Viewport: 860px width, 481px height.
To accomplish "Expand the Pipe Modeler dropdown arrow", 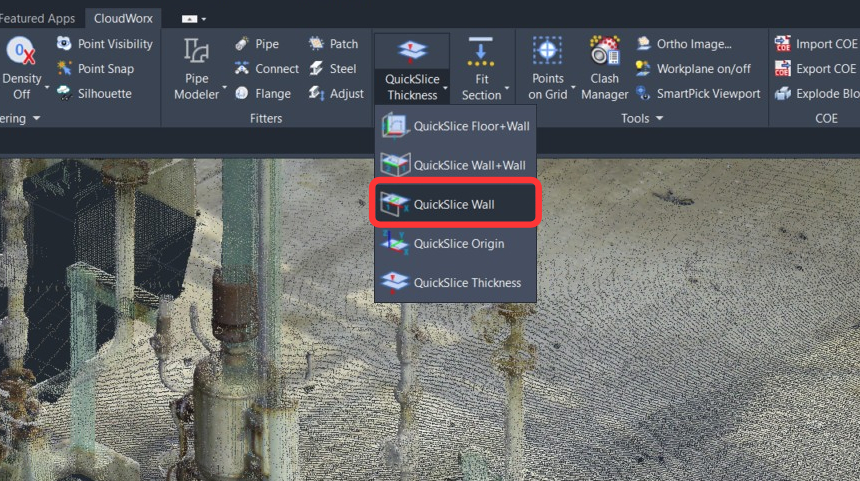I will pos(224,87).
